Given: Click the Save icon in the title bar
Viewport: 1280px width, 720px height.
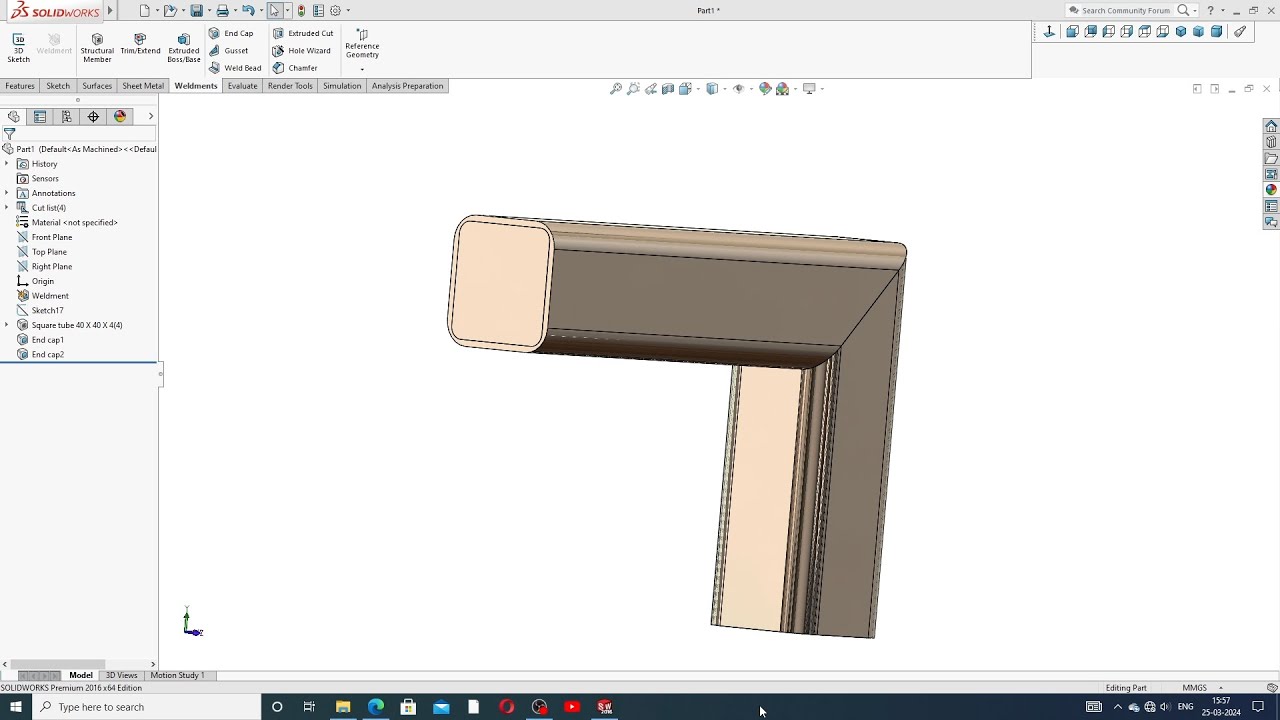Looking at the screenshot, I should (x=197, y=11).
